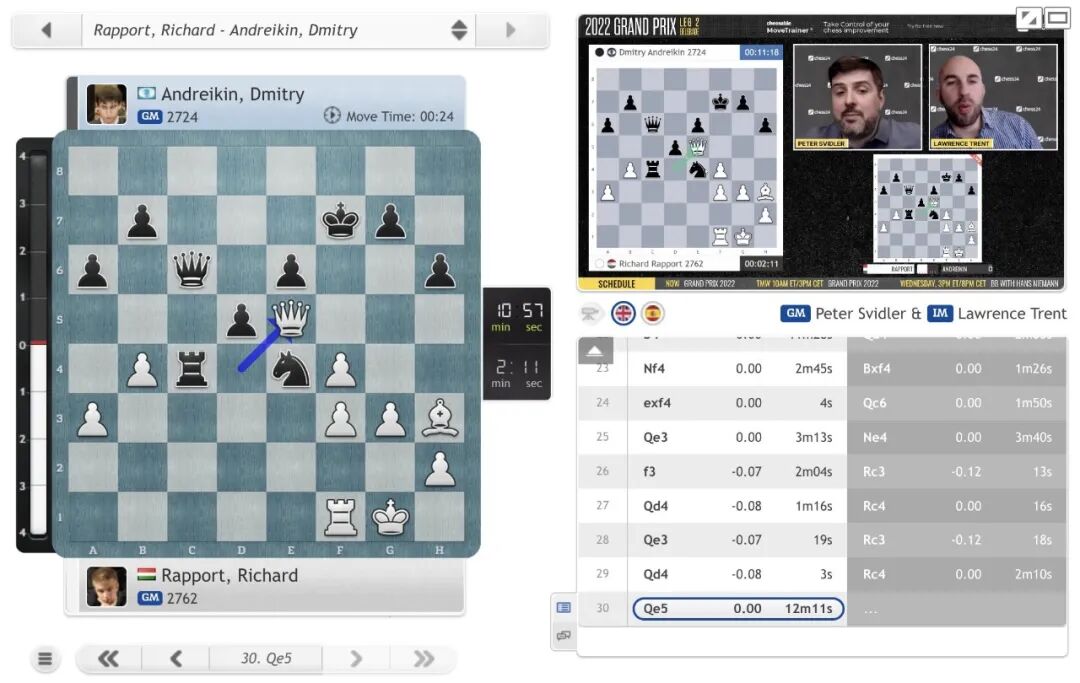Select the white bishop on h3
The width and height of the screenshot is (1080, 683).
click(x=439, y=418)
